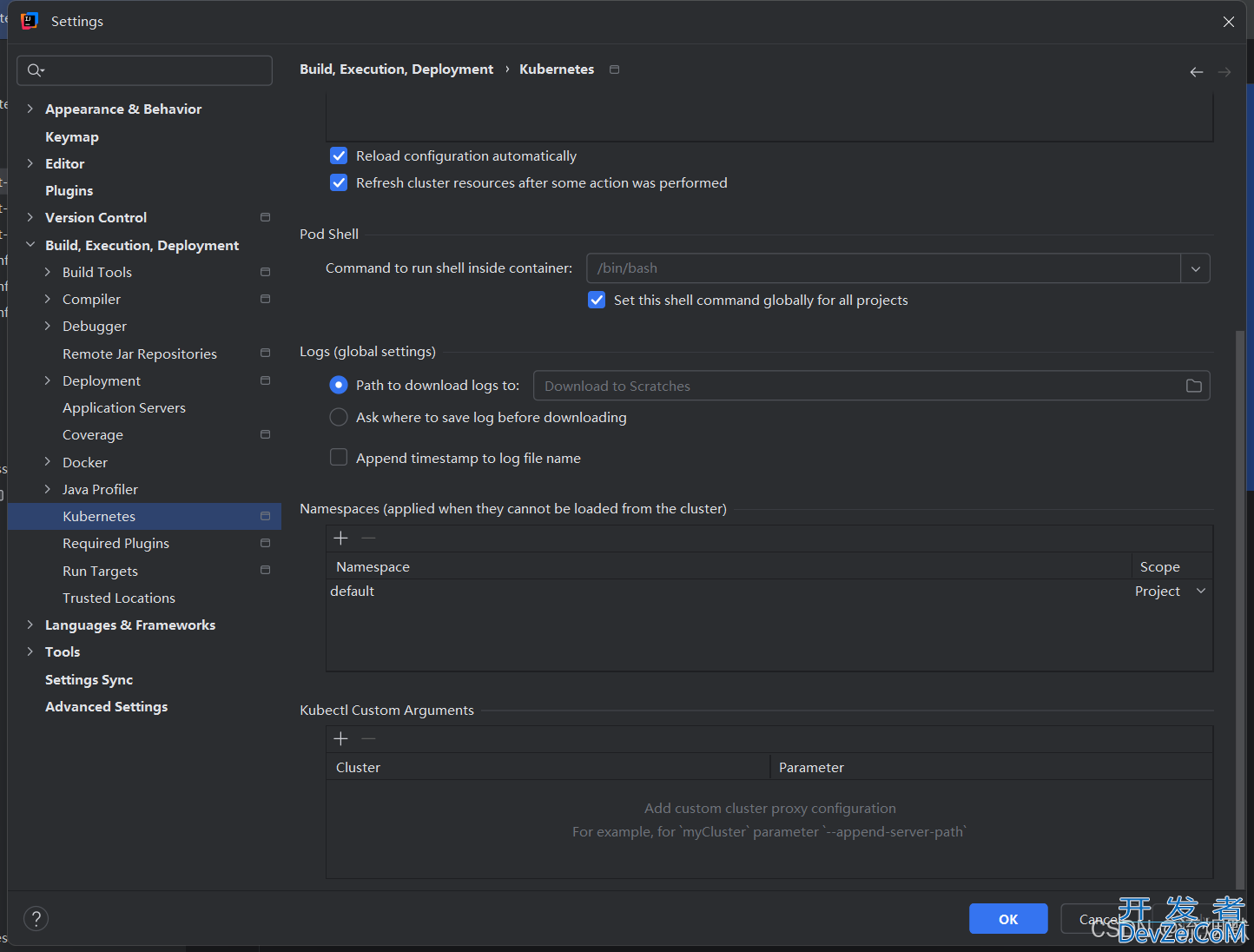Open the Keymap settings page
This screenshot has width=1254, height=952.
[72, 136]
